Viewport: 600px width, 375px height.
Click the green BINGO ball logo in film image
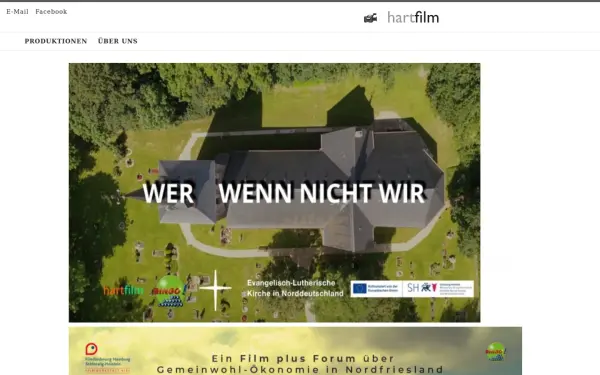169,291
